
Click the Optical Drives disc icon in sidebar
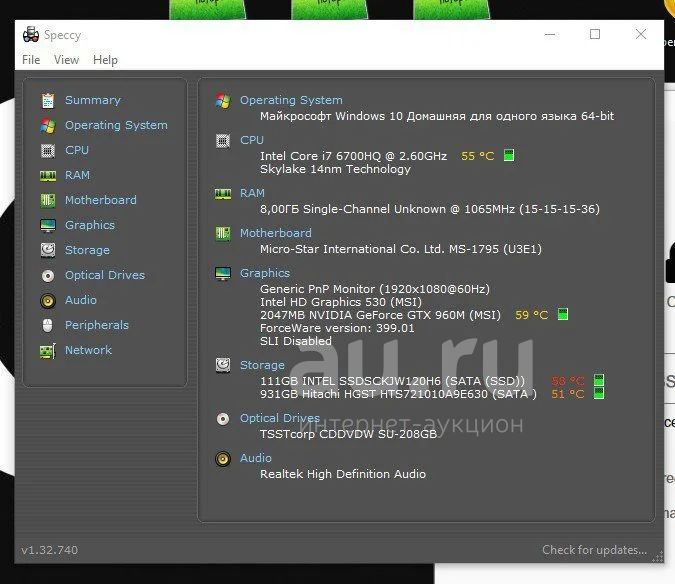pos(48,275)
